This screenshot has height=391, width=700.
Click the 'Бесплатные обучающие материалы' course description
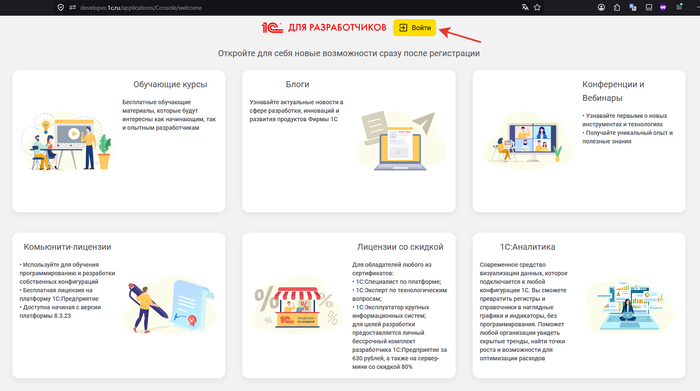[169, 115]
